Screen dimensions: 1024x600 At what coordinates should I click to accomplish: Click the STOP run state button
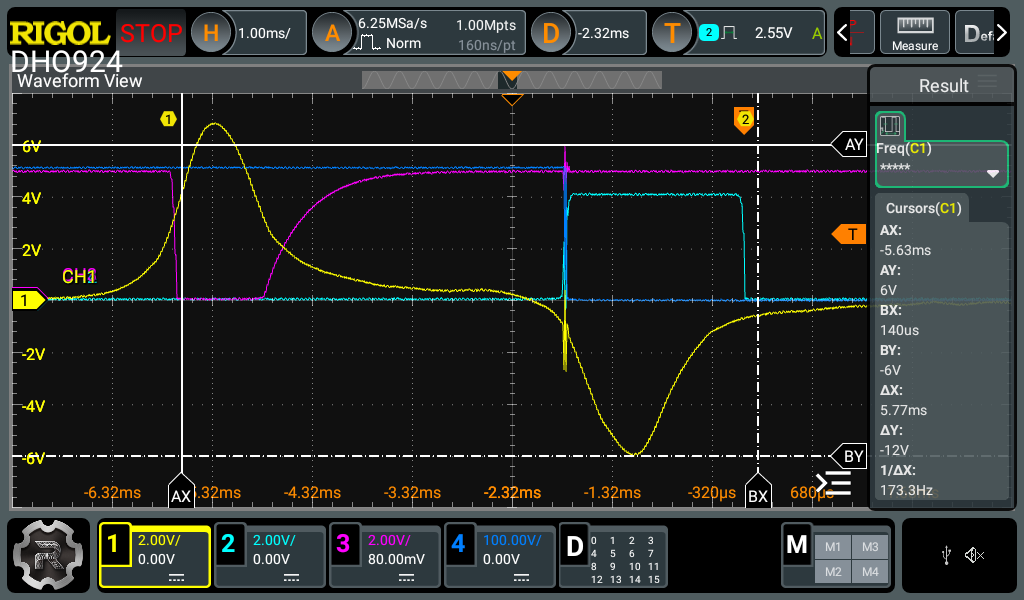[151, 33]
